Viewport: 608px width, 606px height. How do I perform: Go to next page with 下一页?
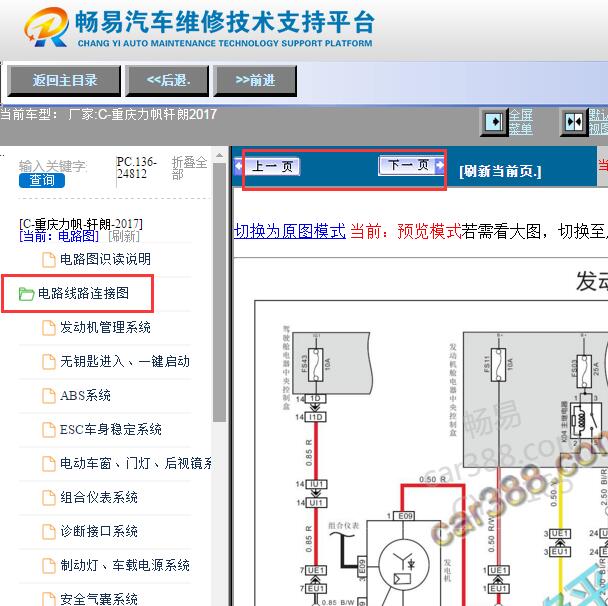pyautogui.click(x=412, y=166)
